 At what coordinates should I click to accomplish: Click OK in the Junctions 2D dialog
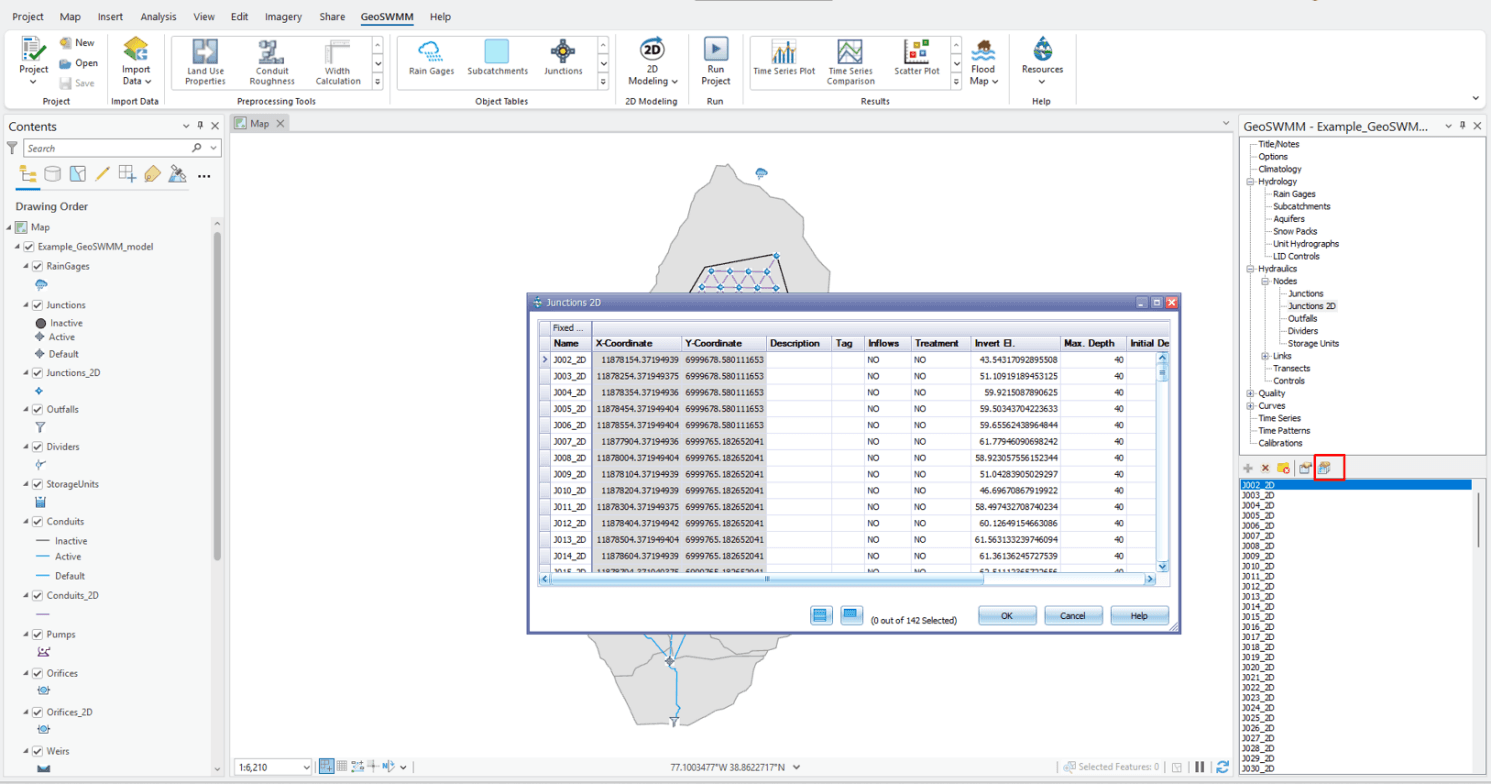(x=1006, y=615)
